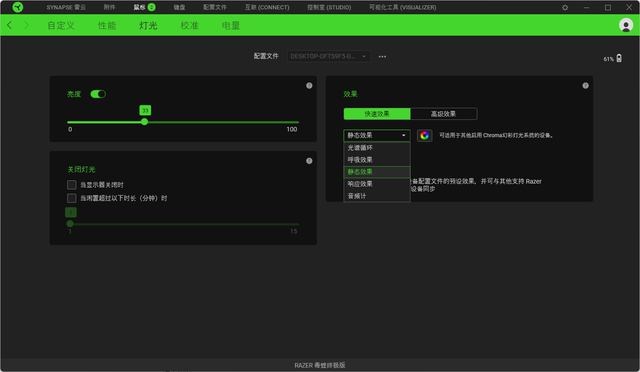Switch to the 电量 tab

[231, 25]
